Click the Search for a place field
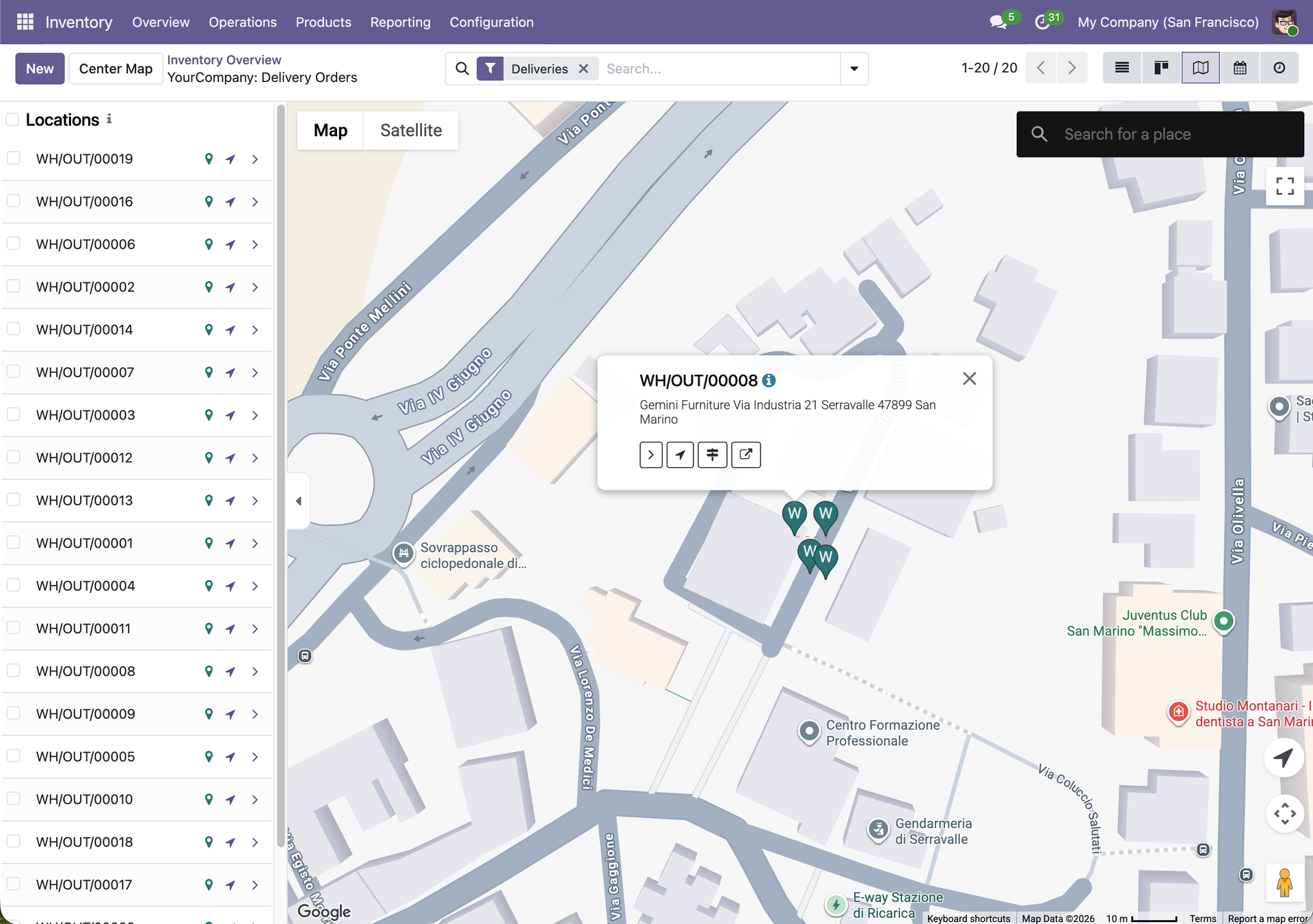 [x=1161, y=134]
